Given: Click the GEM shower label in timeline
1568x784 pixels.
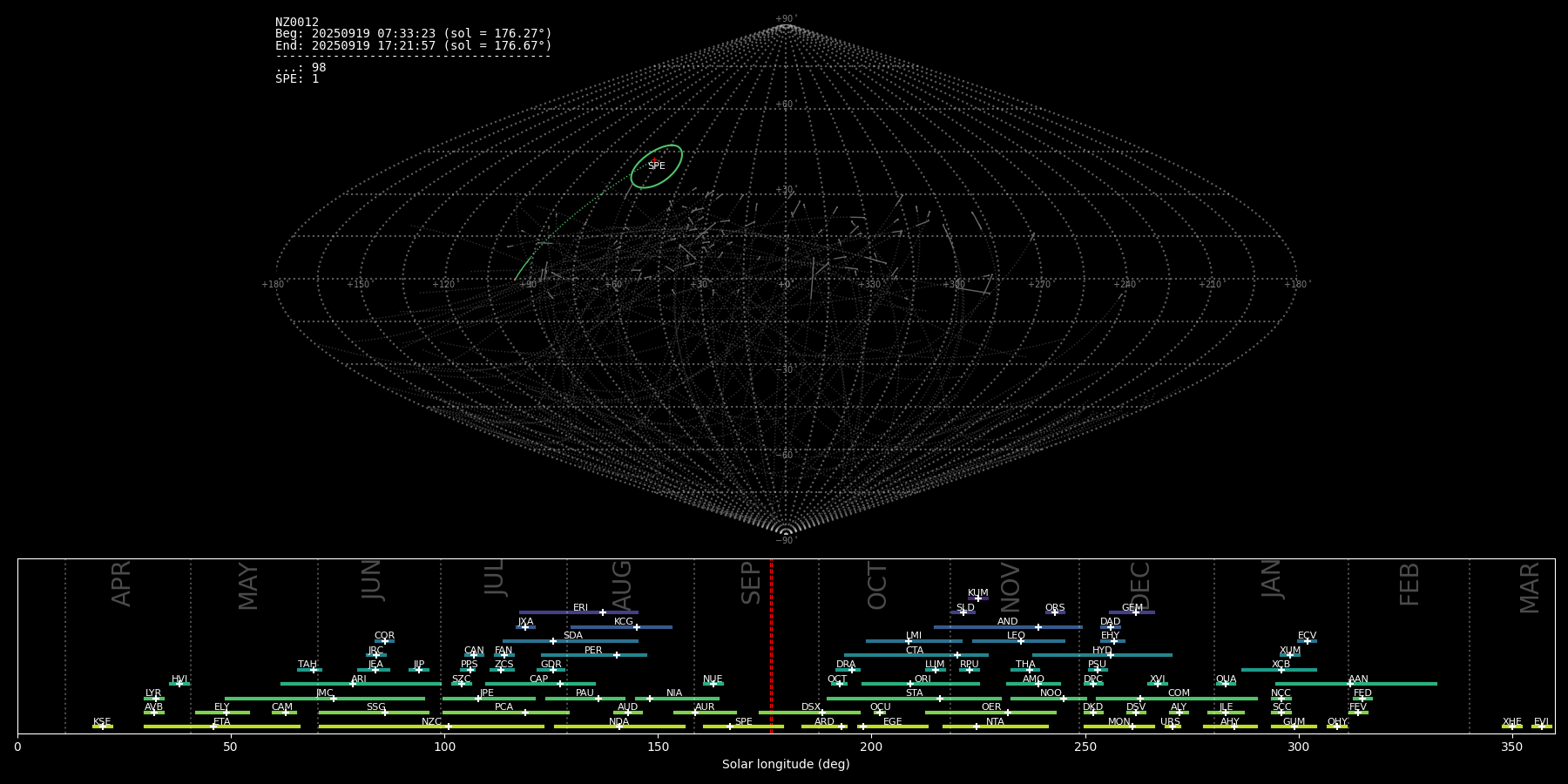Looking at the screenshot, I should point(1132,607).
